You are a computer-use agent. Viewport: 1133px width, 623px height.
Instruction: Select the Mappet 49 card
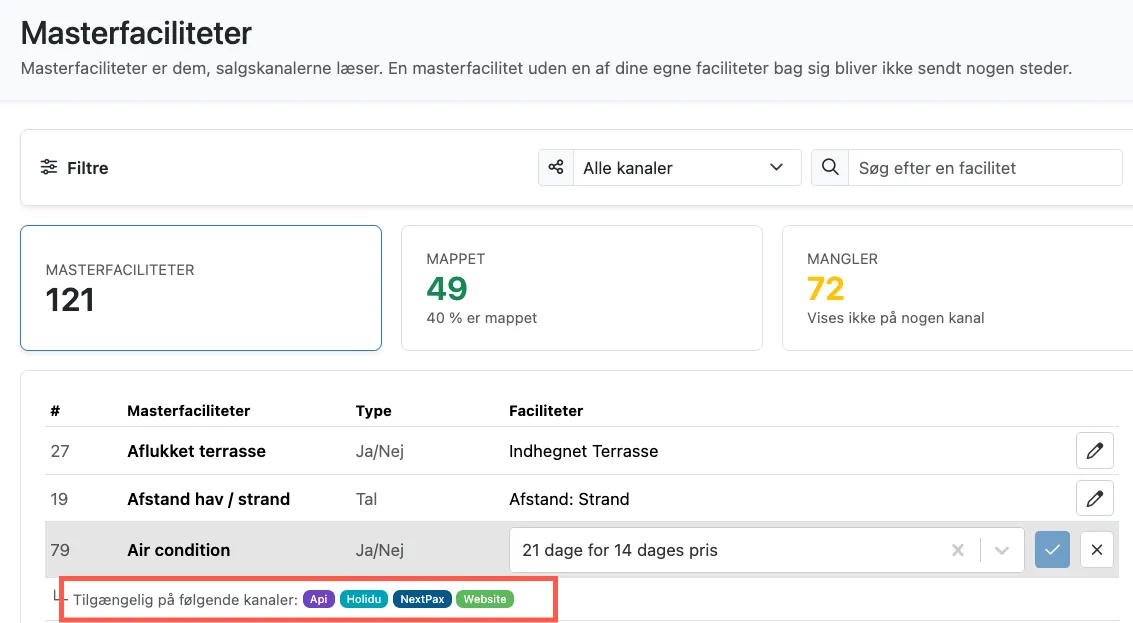(x=582, y=288)
